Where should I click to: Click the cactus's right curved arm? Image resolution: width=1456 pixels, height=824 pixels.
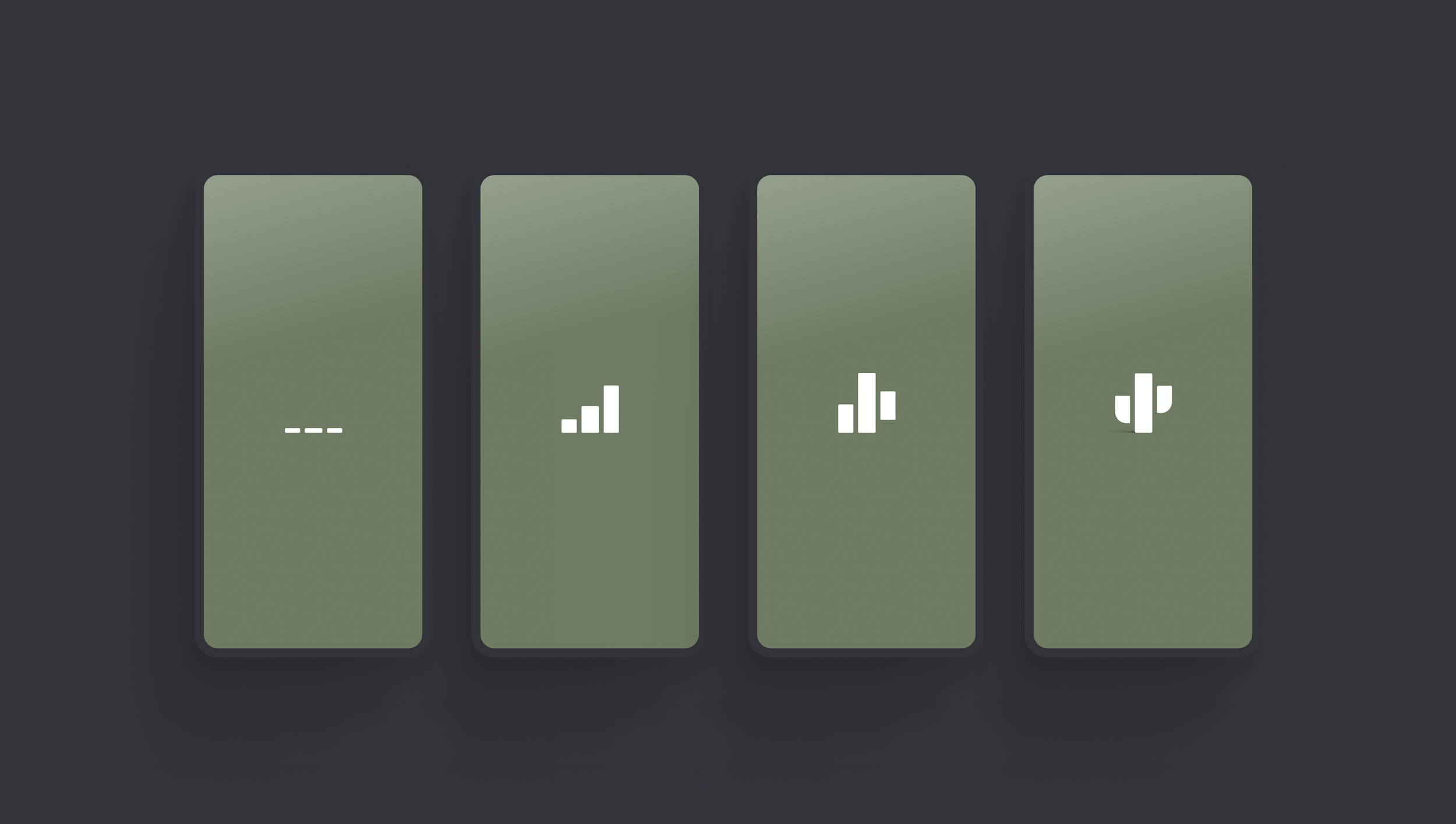tap(1165, 399)
